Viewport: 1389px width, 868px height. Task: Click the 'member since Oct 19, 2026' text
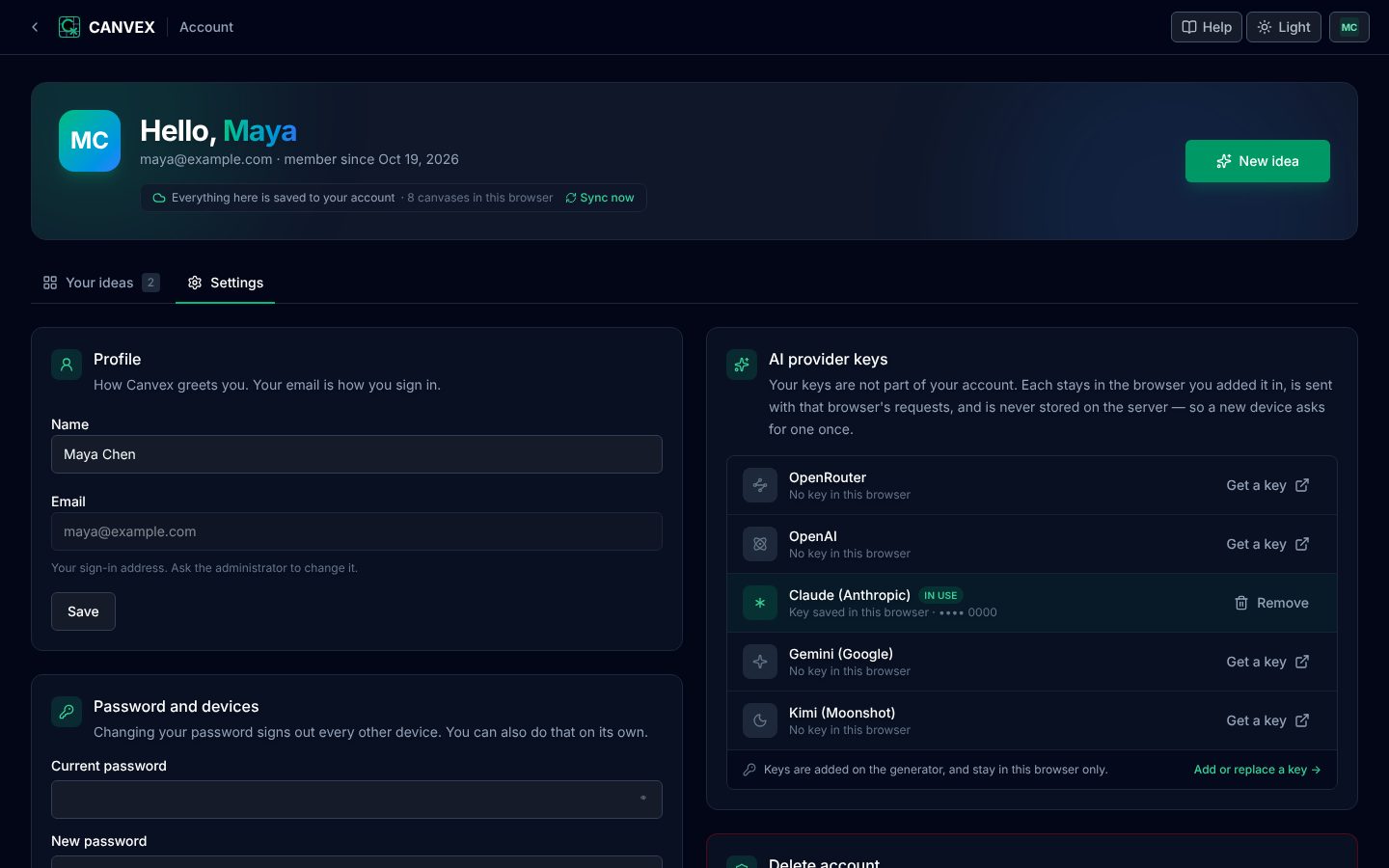[x=371, y=159]
